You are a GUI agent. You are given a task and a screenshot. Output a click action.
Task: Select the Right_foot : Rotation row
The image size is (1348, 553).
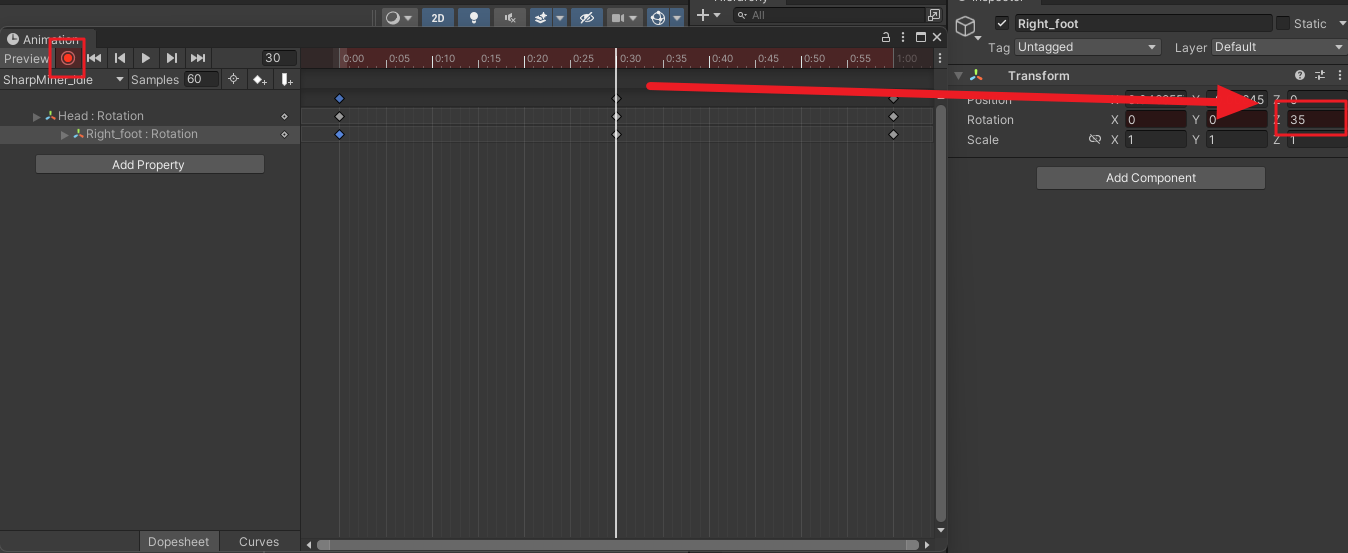tap(150, 134)
